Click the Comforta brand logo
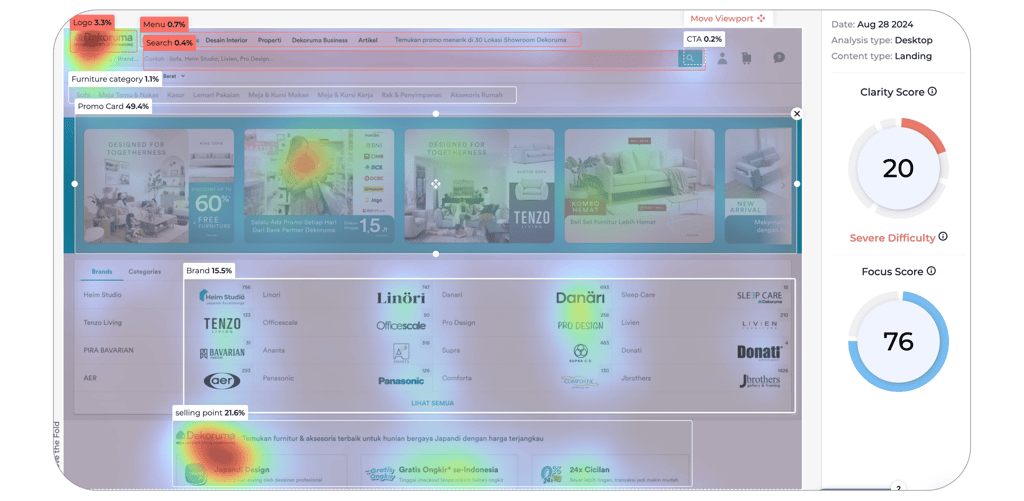Screen dimensions: 1024x501 pos(580,381)
